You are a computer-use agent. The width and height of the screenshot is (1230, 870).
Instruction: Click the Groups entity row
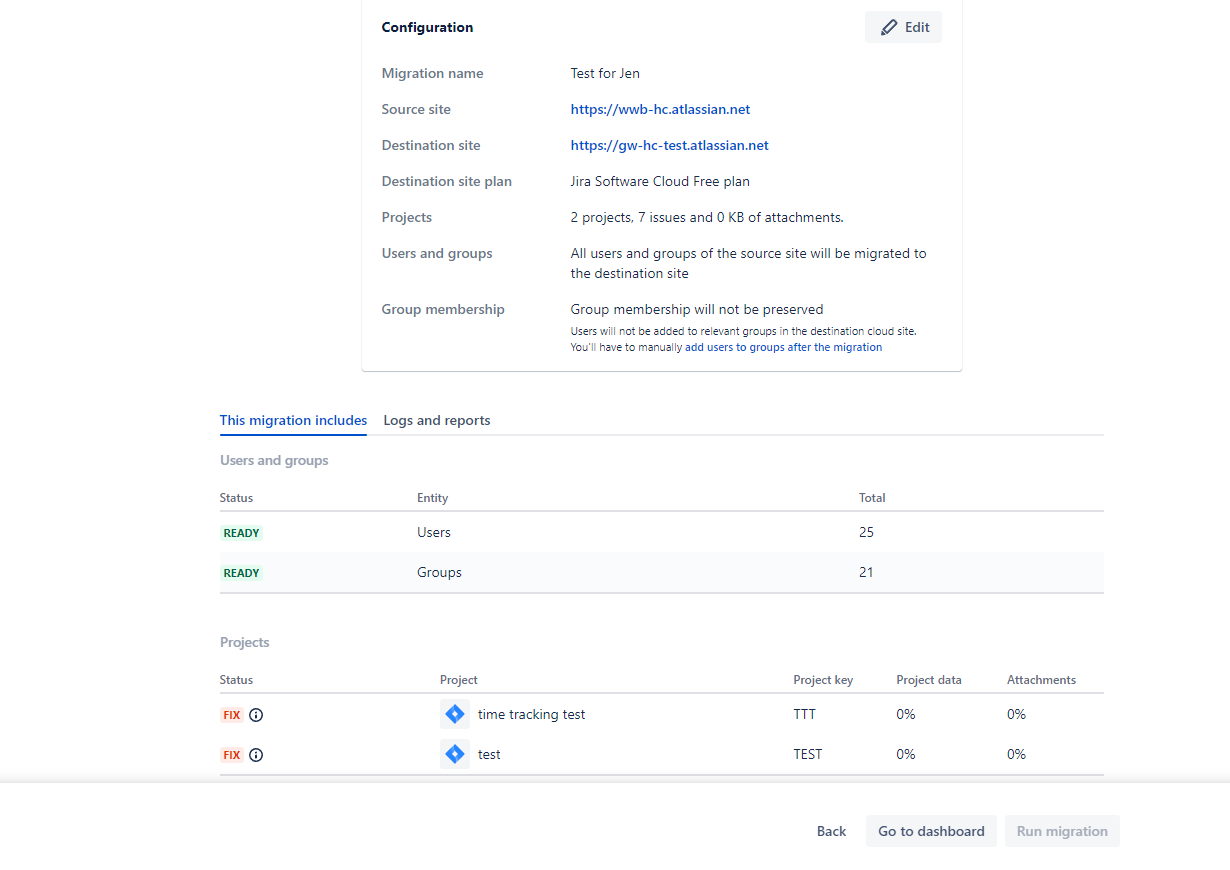click(439, 573)
